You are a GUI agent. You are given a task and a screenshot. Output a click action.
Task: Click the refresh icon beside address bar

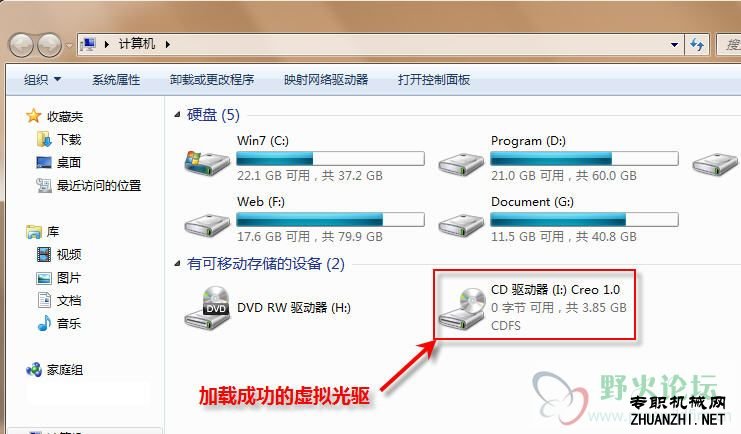[697, 45]
